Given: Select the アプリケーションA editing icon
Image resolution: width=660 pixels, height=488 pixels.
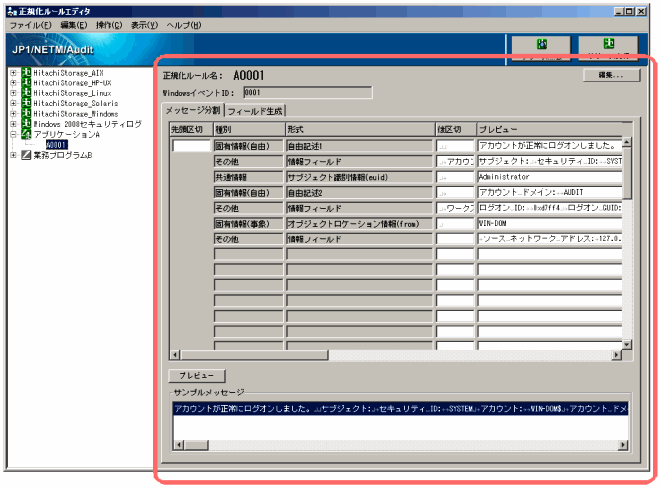Looking at the screenshot, I should 25,134.
